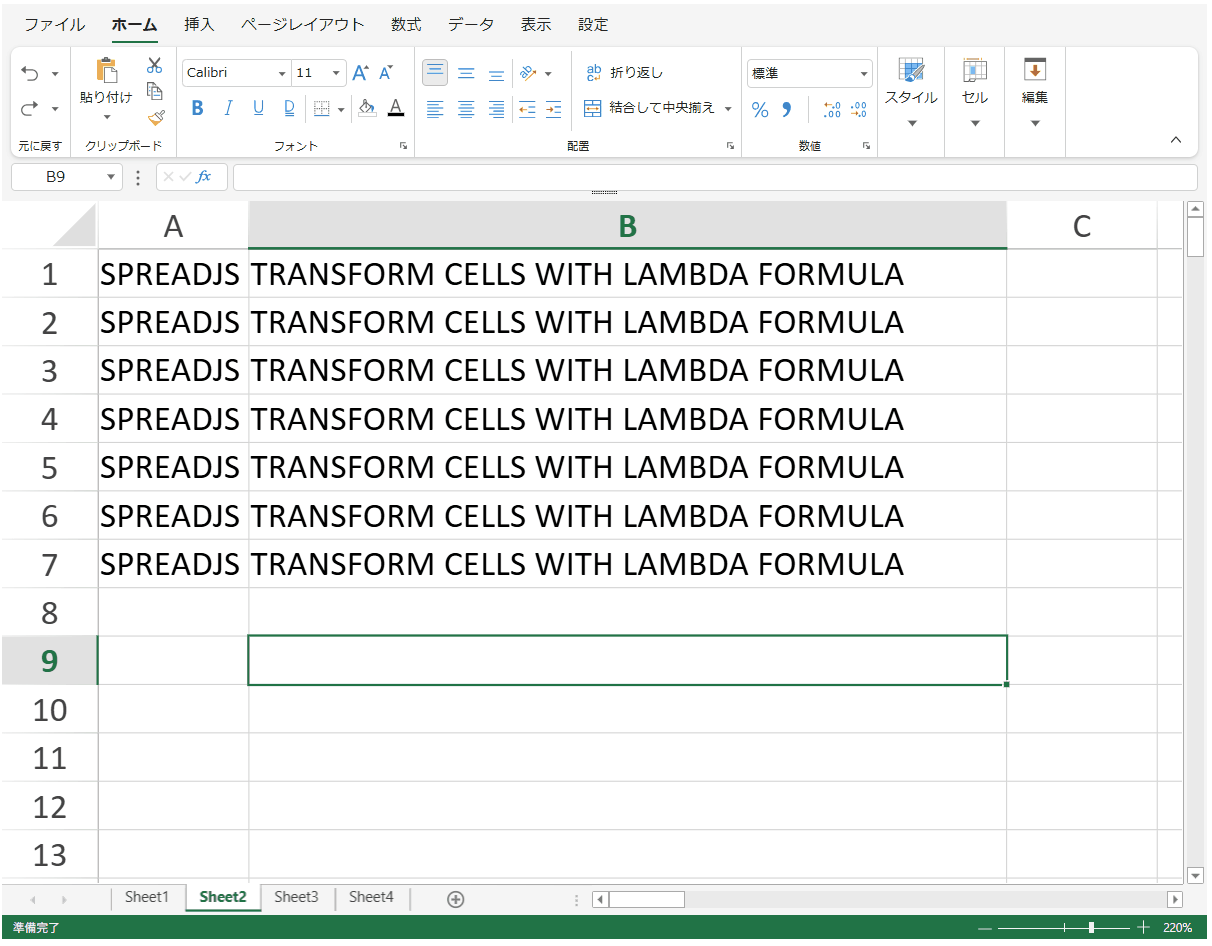The height and width of the screenshot is (946, 1212).
Task: Switch to the Sheet3 tab
Action: tap(296, 897)
